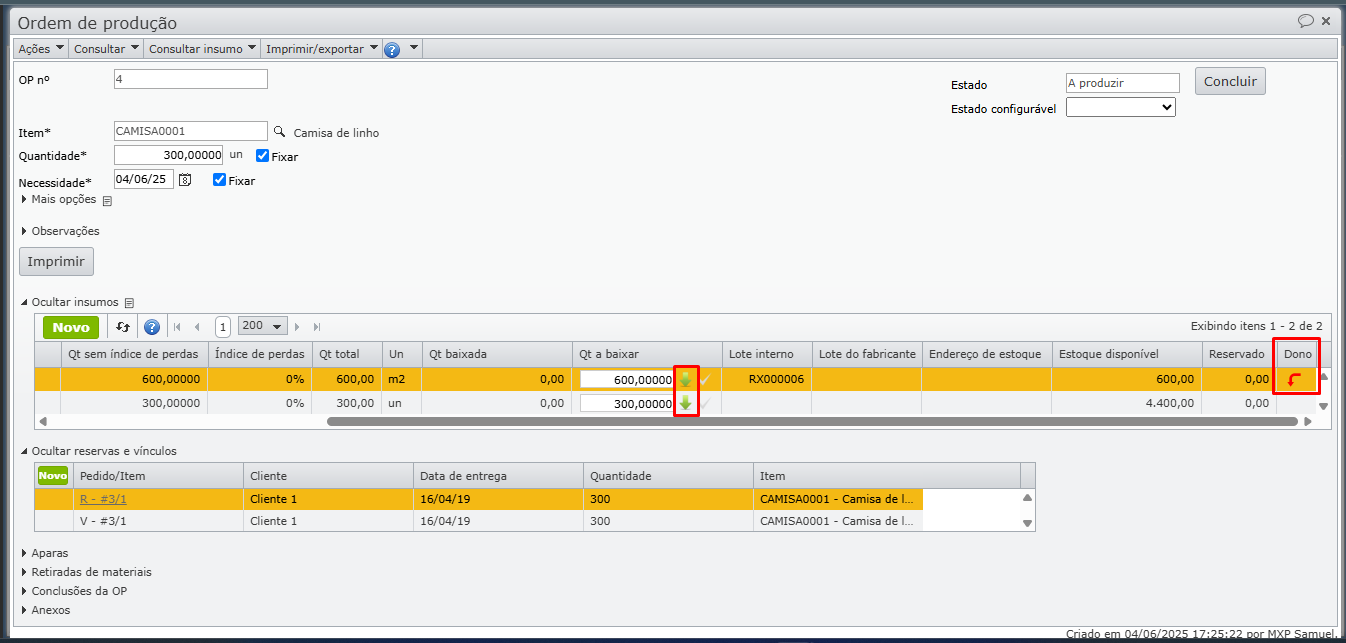Click the Imprimir button

56,262
